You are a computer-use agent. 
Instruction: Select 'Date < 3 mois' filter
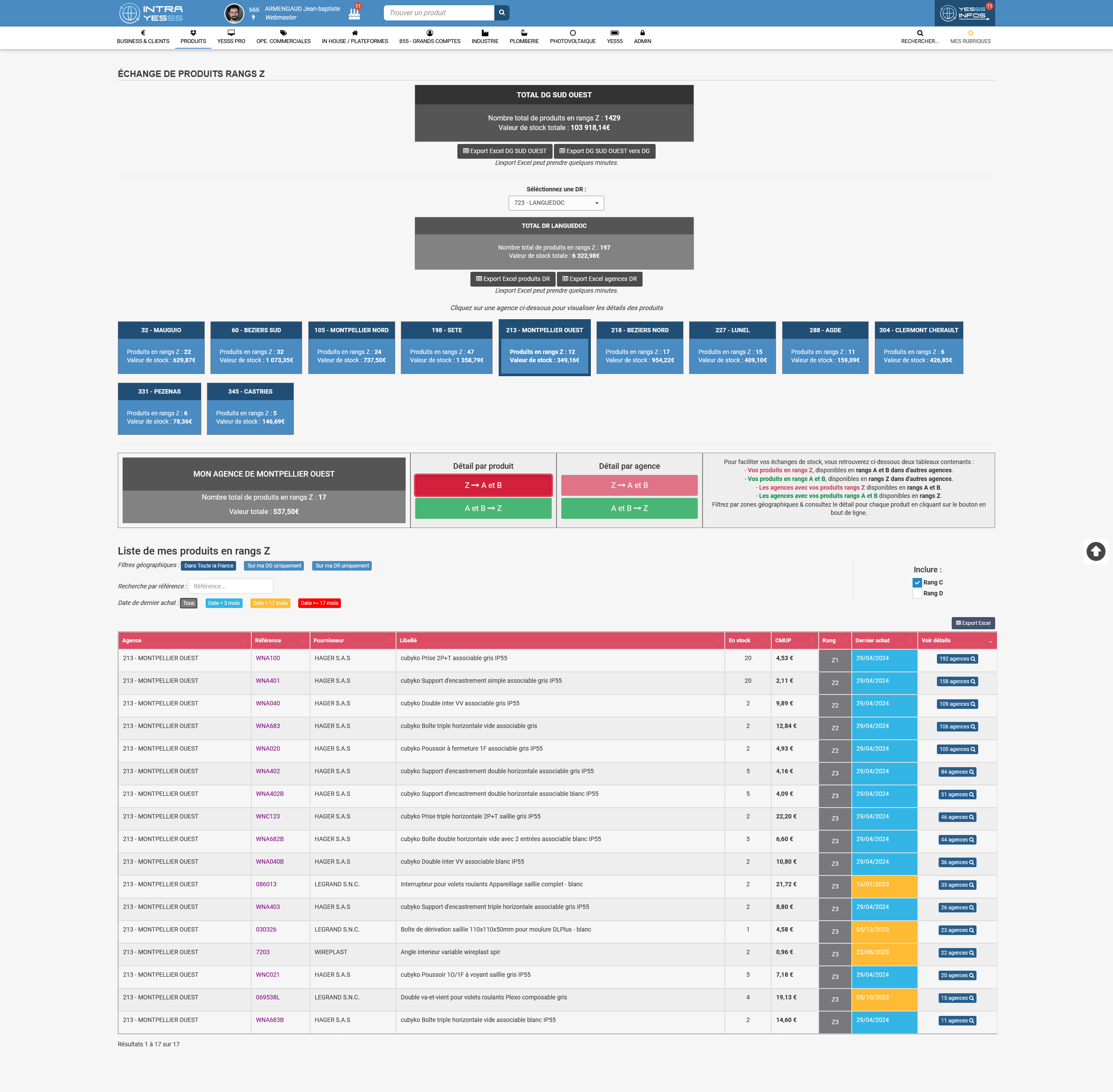click(x=223, y=603)
